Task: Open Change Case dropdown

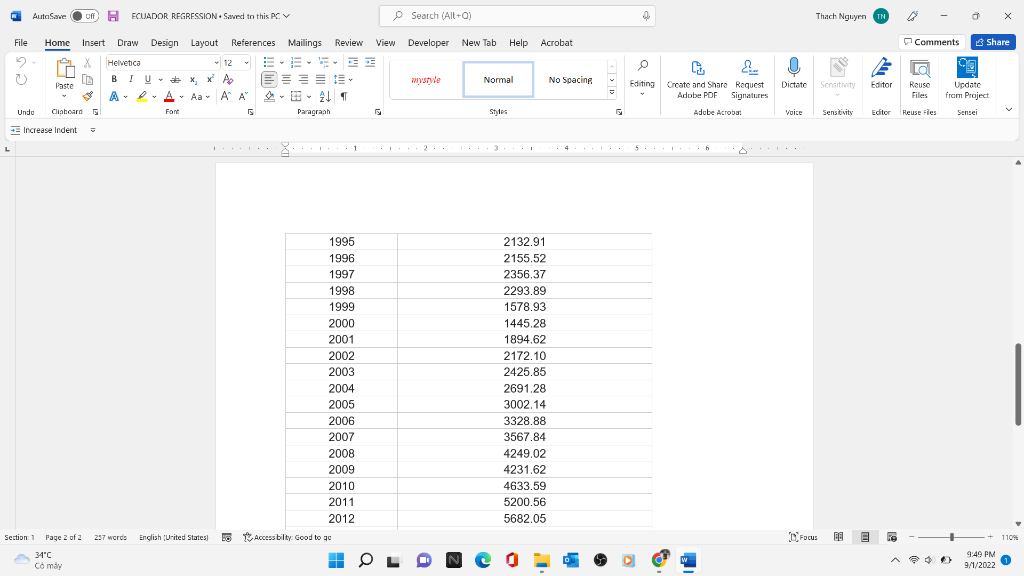Action: click(200, 96)
